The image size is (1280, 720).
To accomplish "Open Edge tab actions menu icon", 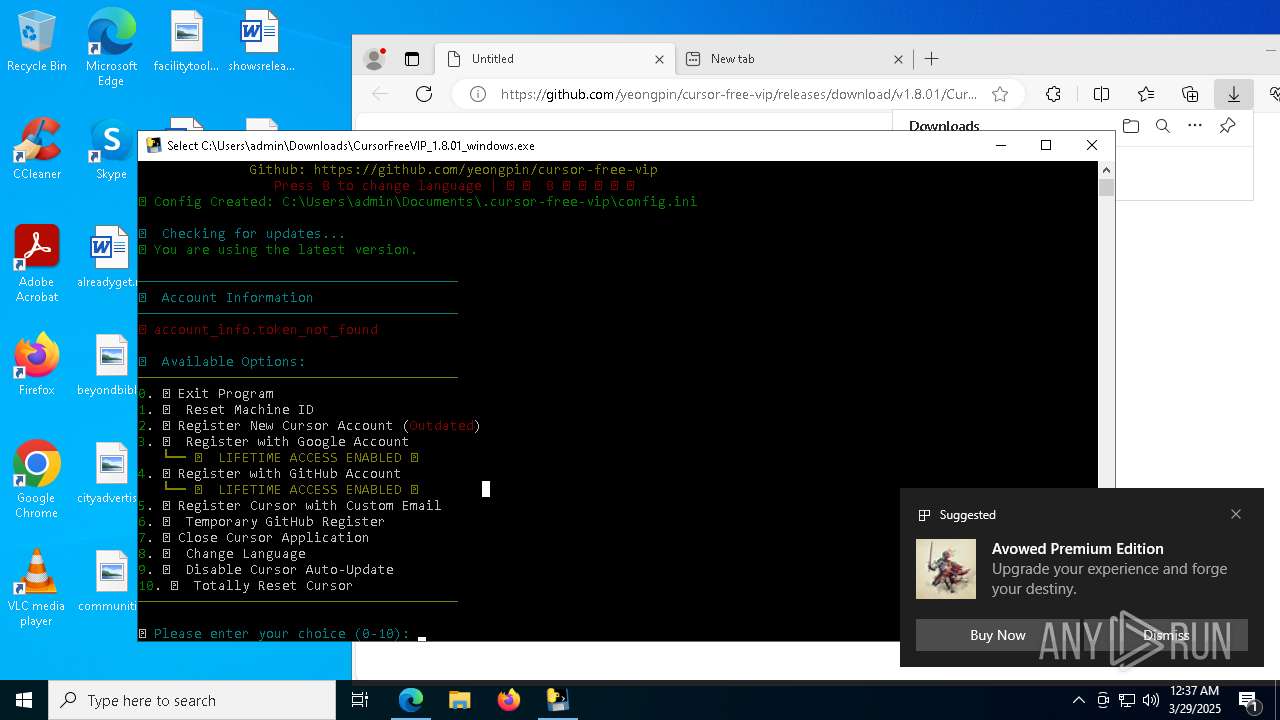I will pyautogui.click(x=412, y=59).
